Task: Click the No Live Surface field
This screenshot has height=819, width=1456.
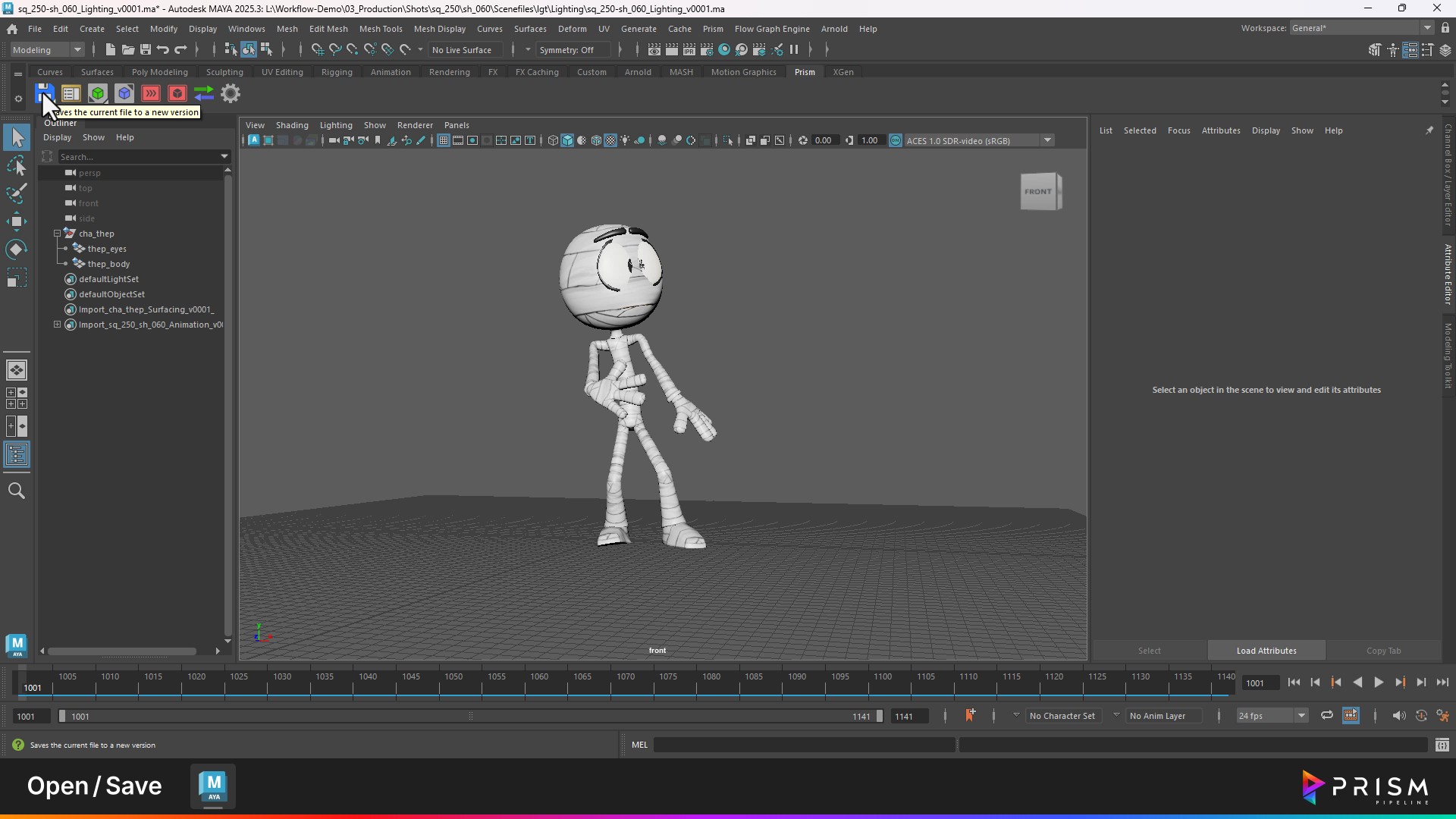Action: tap(466, 50)
